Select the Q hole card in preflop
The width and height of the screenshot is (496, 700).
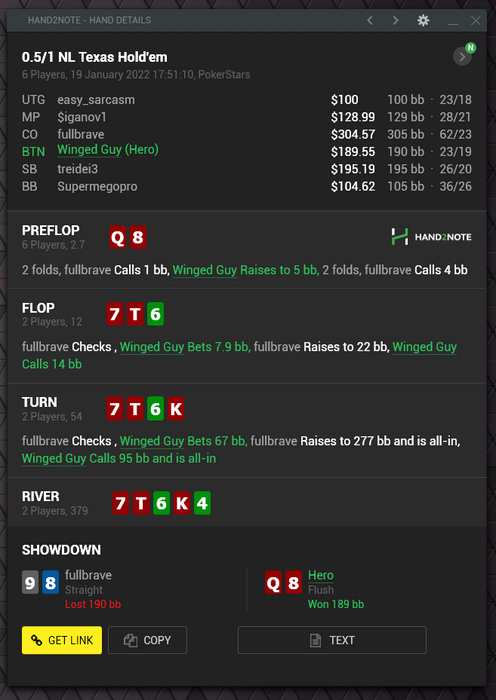117,237
